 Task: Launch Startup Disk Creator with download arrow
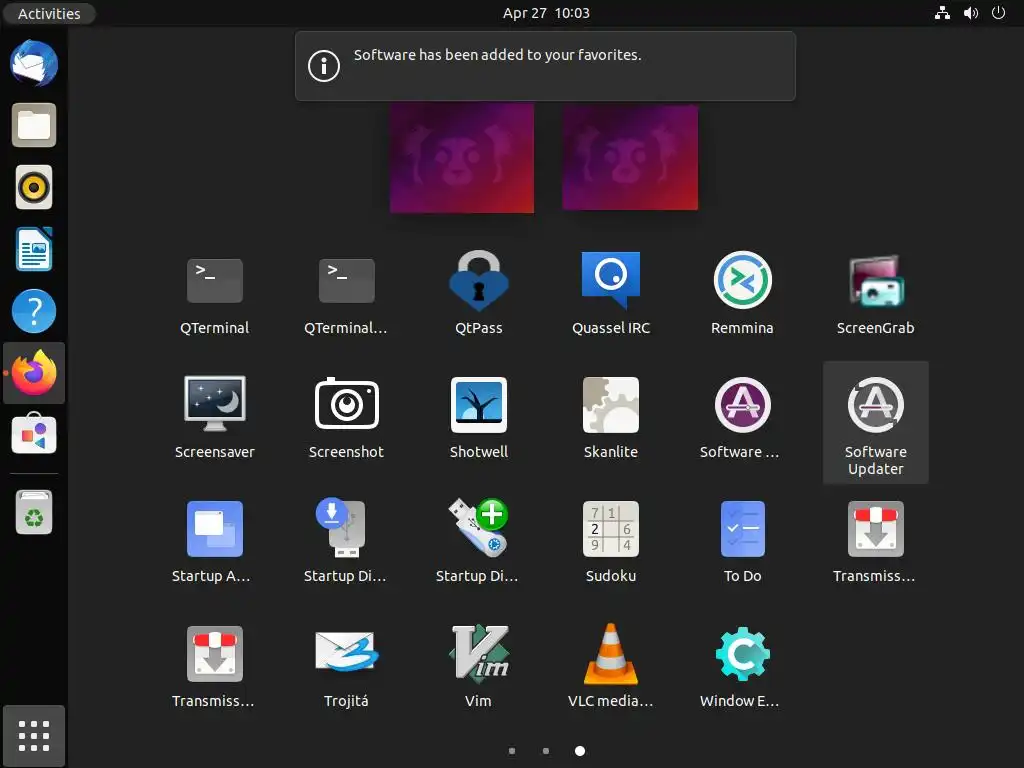point(347,542)
